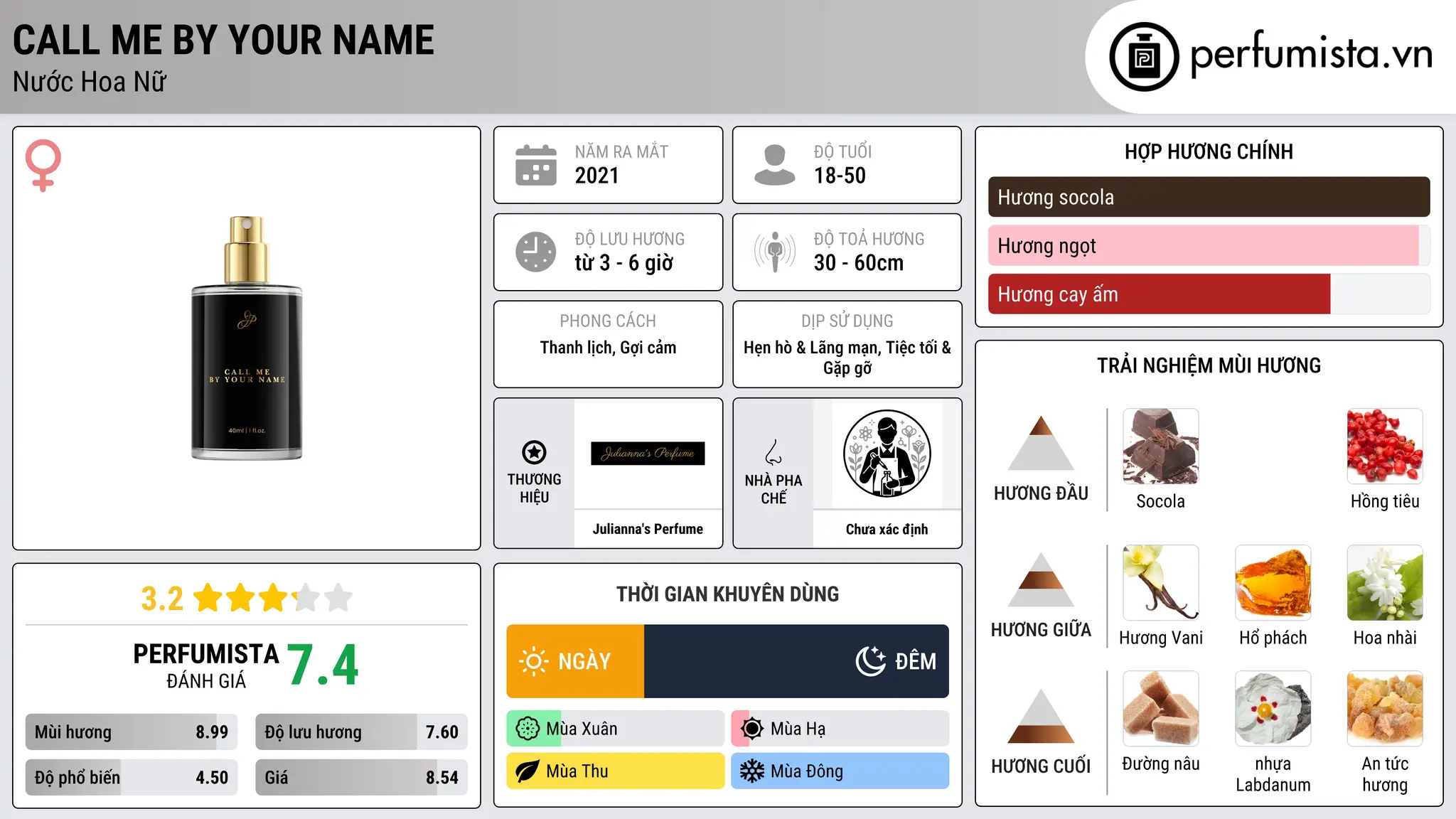This screenshot has width=1456, height=819.
Task: Click the style text Thanh lịch, Gợi cảm
Action: point(608,348)
